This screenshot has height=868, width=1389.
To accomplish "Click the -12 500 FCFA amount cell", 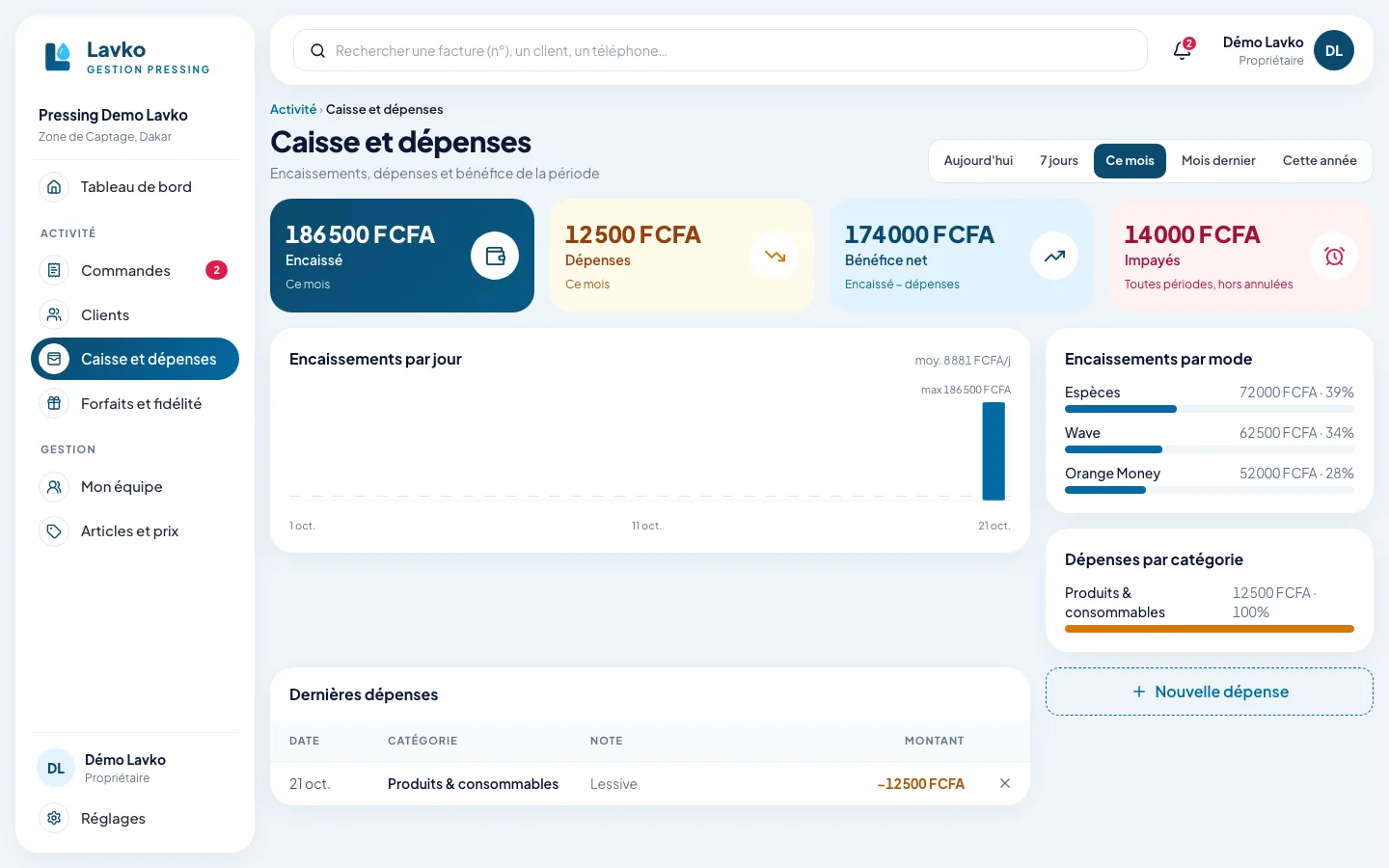I will coord(921,784).
